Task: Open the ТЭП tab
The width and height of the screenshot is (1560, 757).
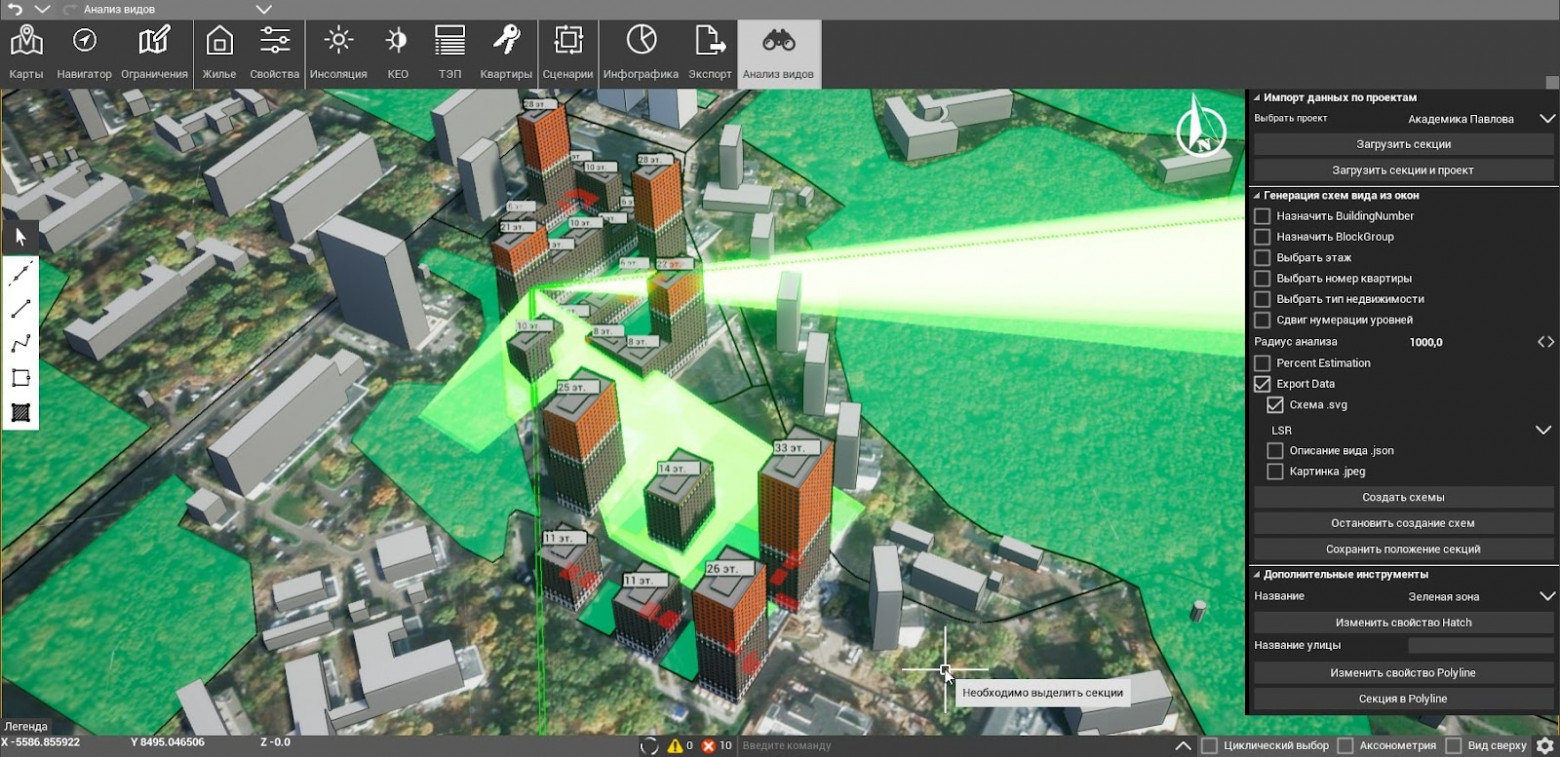Action: coord(450,52)
